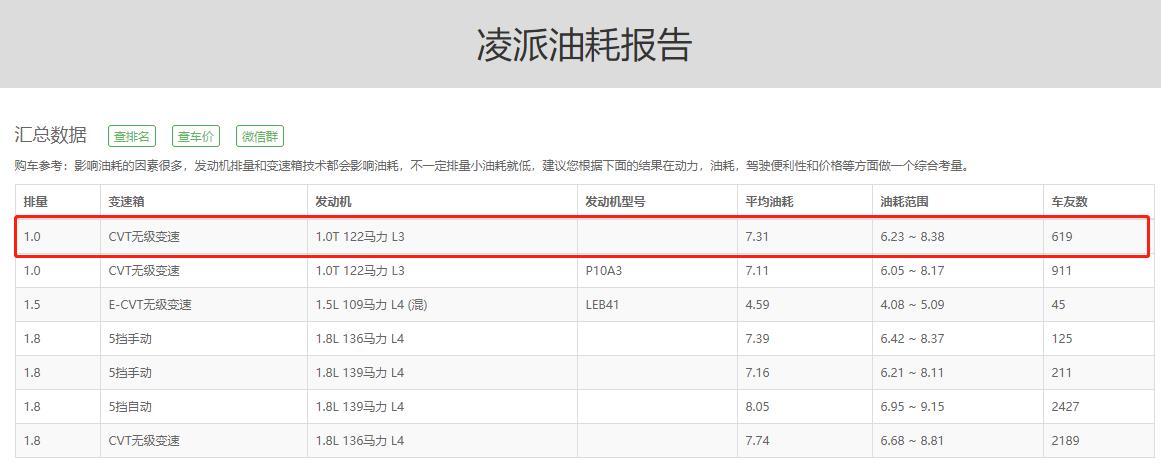
Task: Click CVT无级变速 in the 2189-owner row
Action: [x=144, y=441]
